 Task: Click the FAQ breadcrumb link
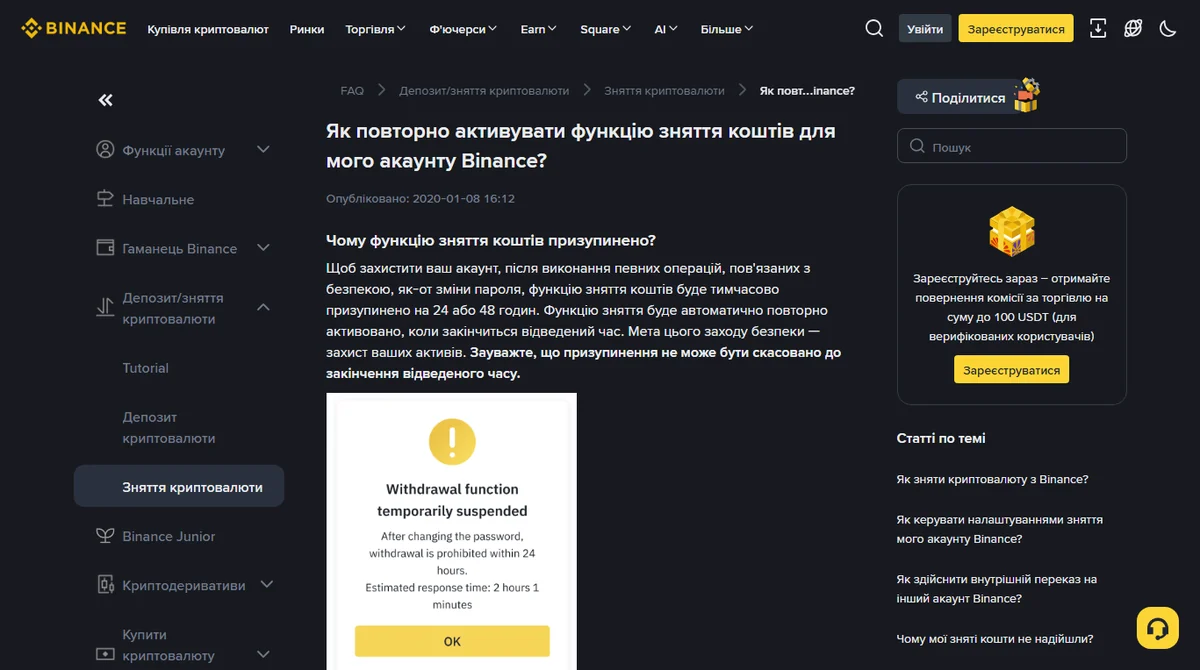(352, 90)
